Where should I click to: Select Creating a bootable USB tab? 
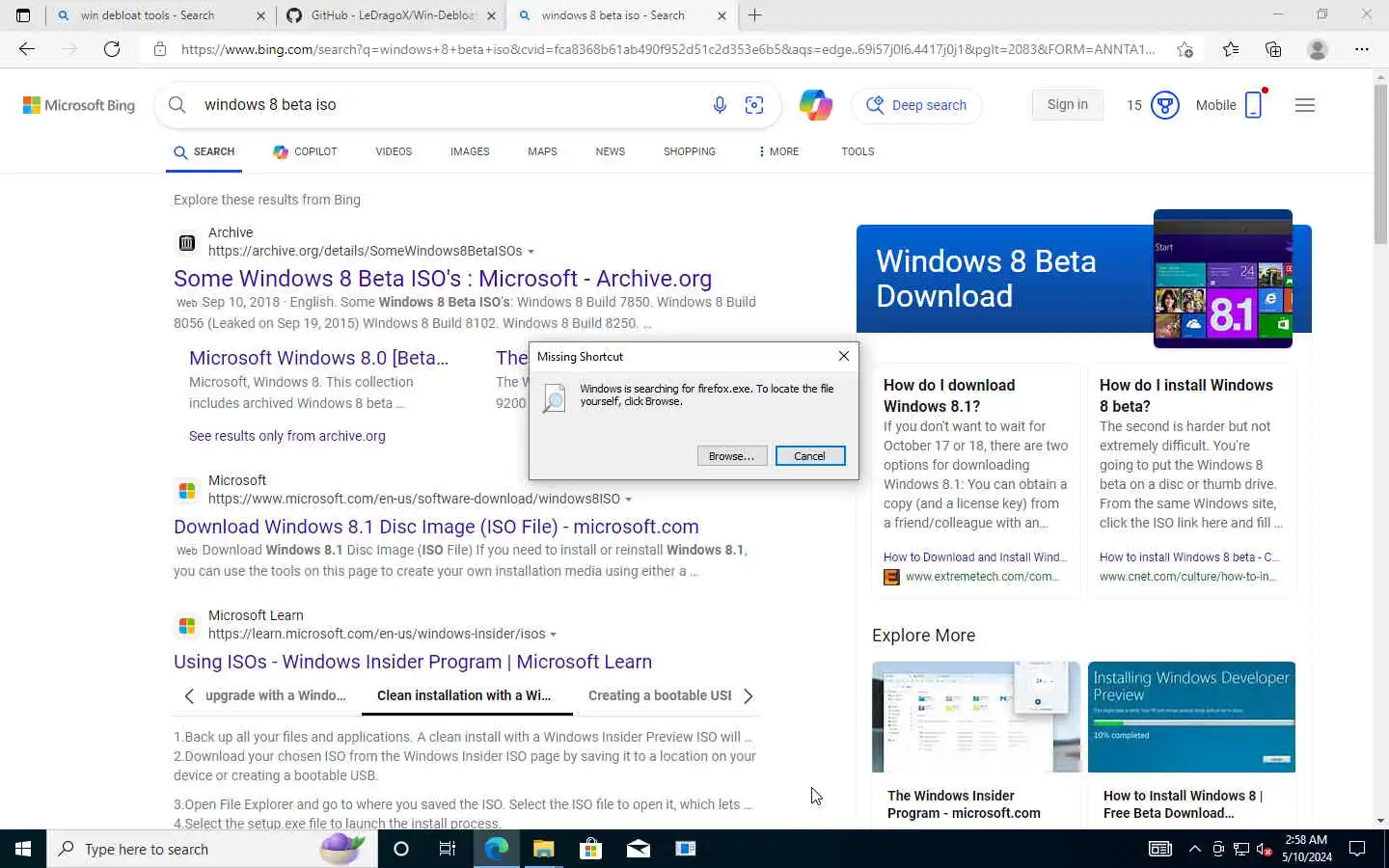tap(660, 695)
